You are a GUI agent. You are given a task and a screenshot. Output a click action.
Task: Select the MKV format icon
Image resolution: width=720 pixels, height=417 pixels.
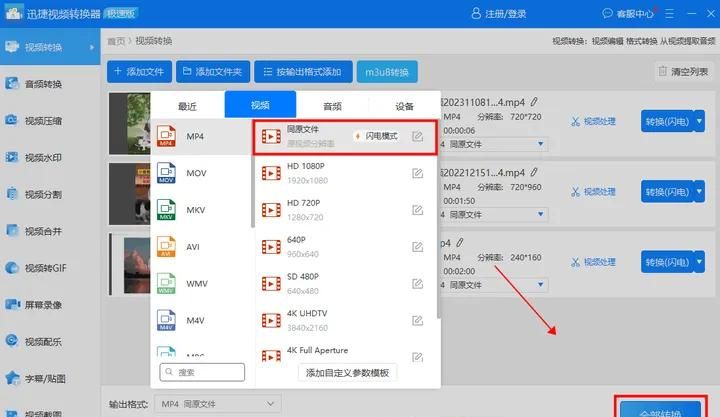click(166, 210)
